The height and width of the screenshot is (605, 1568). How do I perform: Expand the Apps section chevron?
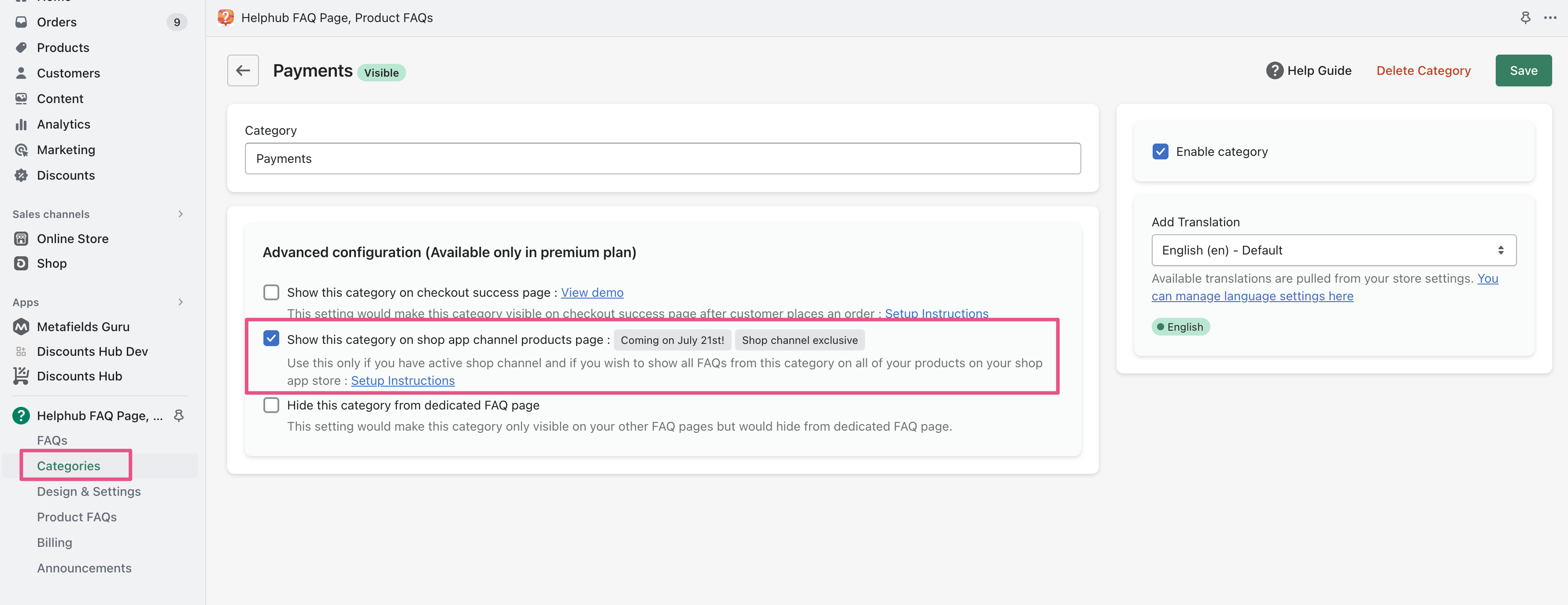[x=180, y=302]
